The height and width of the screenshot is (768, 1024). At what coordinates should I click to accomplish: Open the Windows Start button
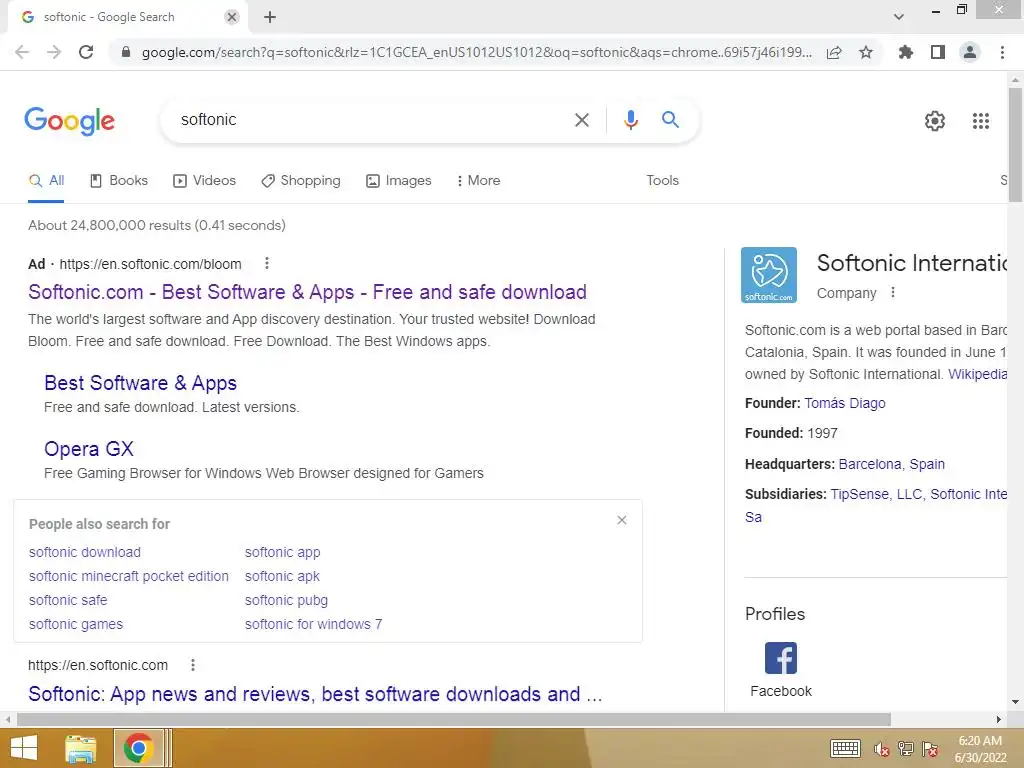[x=24, y=748]
